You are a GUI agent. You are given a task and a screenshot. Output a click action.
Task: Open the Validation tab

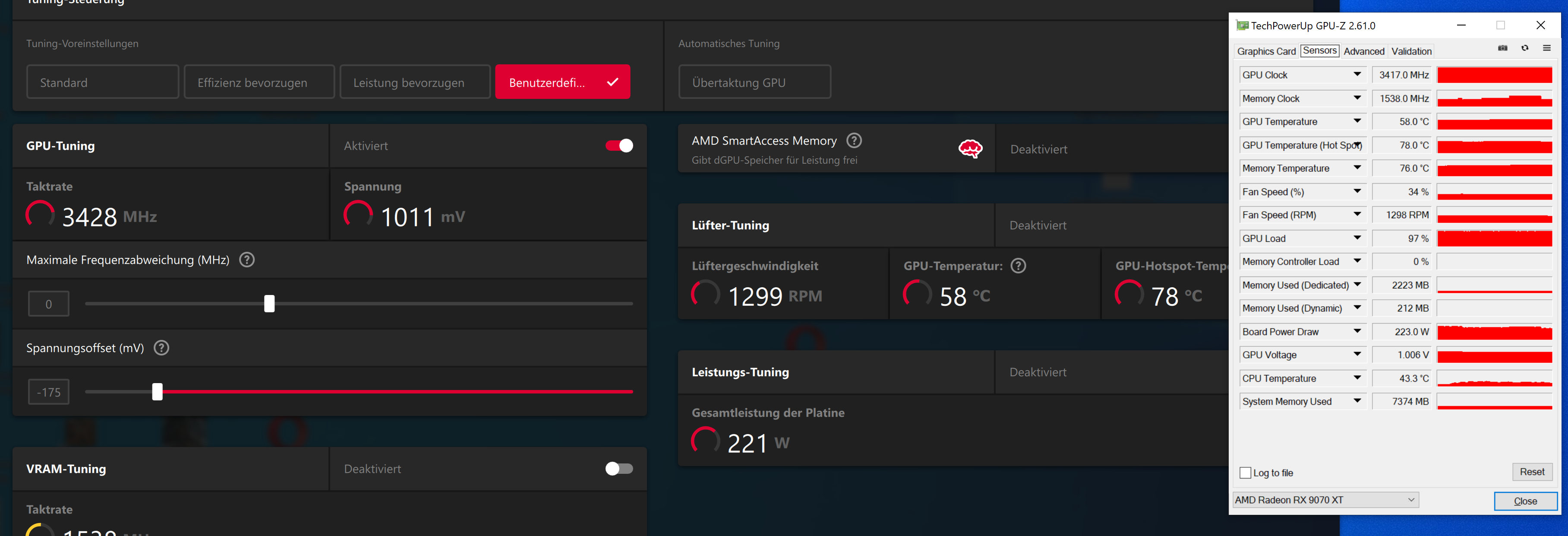[1411, 51]
